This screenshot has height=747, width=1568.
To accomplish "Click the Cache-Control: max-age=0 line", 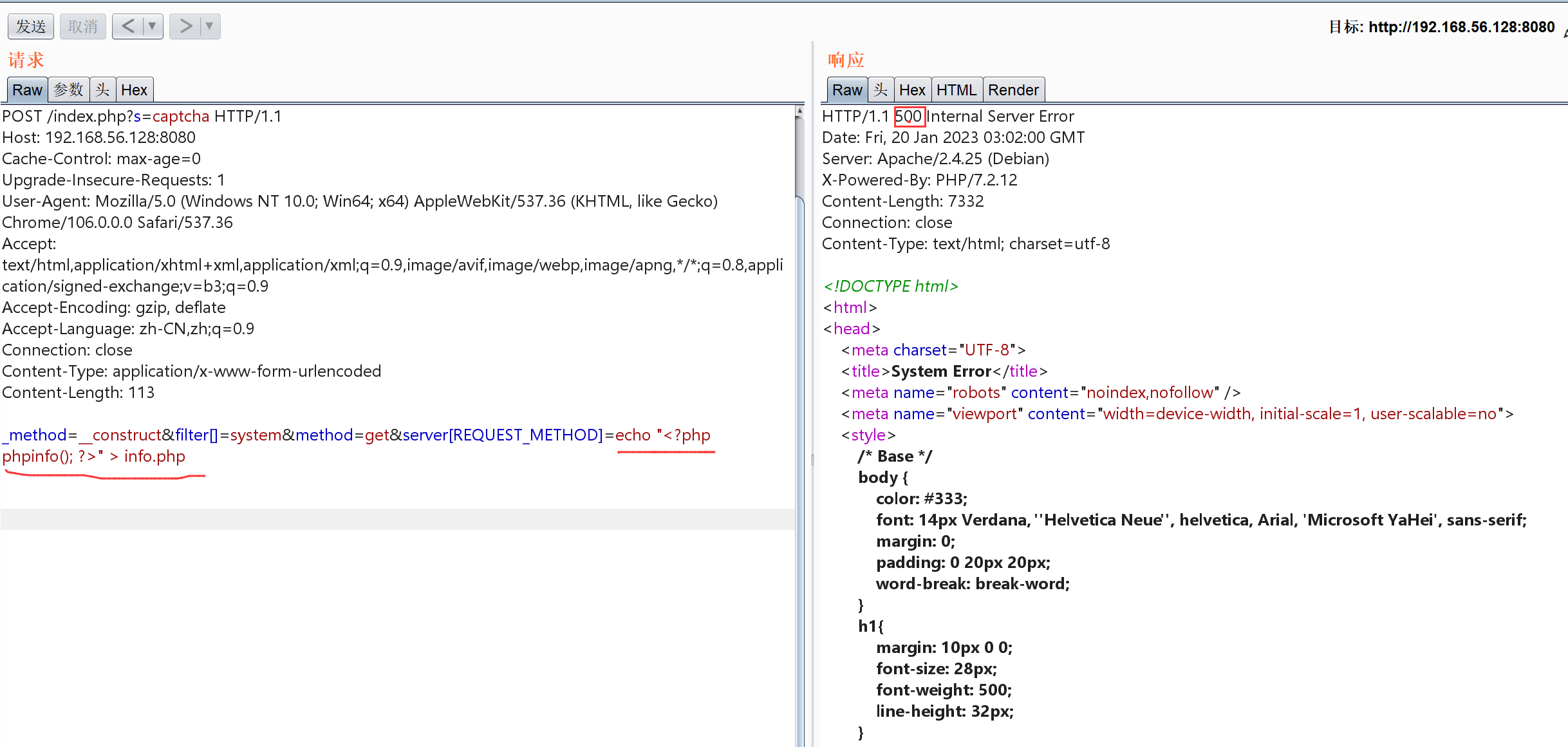I will click(x=101, y=159).
